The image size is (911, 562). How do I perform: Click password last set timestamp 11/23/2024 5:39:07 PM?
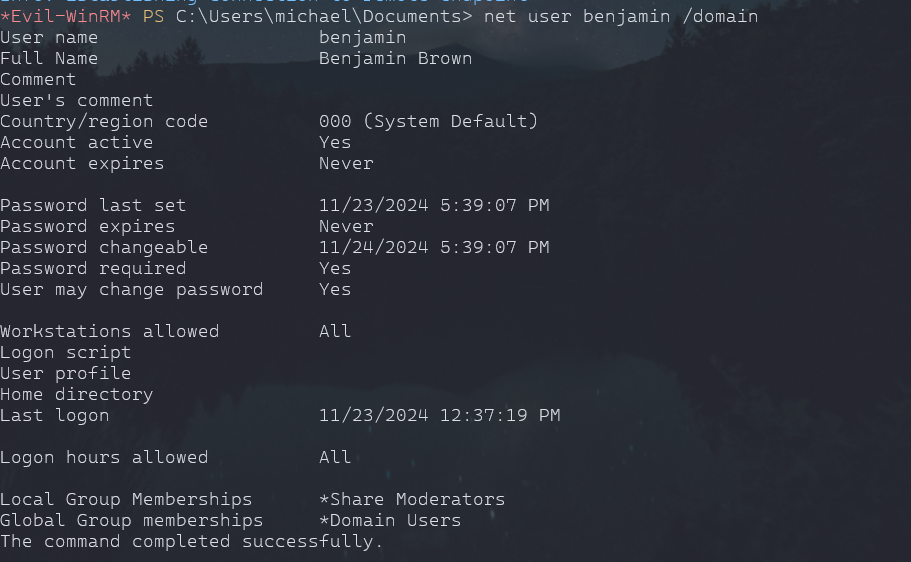pos(434,205)
